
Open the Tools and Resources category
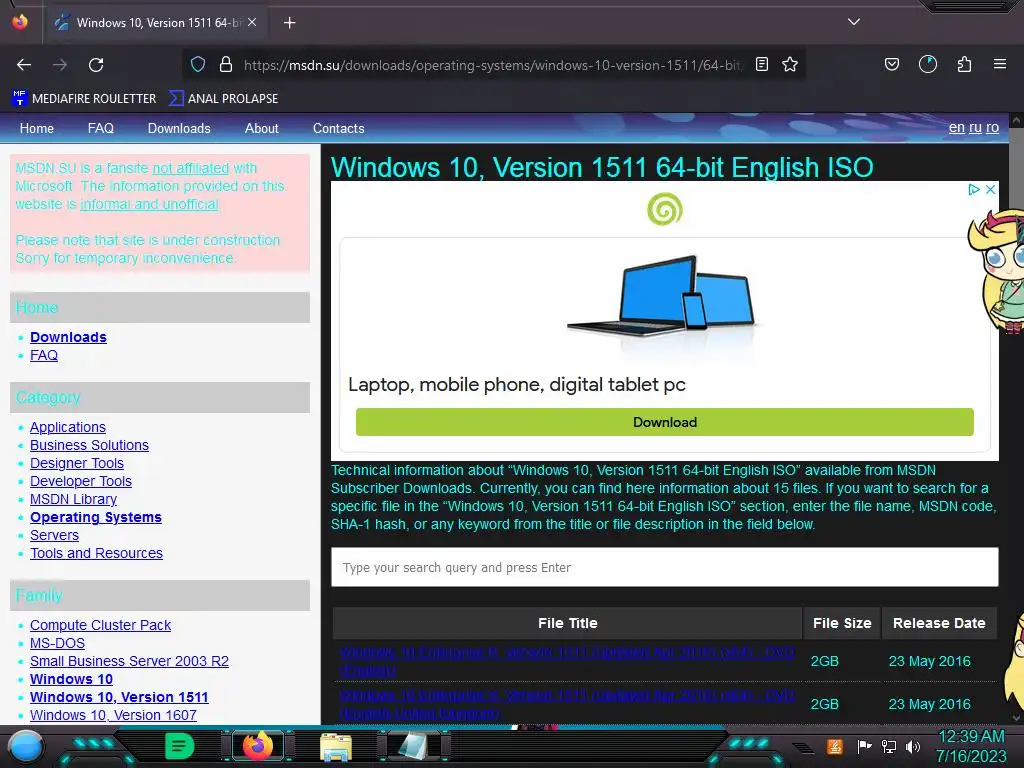click(96, 553)
